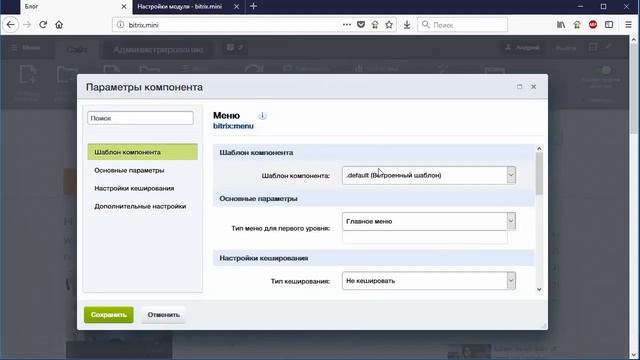This screenshot has width=640, height=360.
Task: Click the bitrix:menu component link
Action: pyautogui.click(x=233, y=126)
